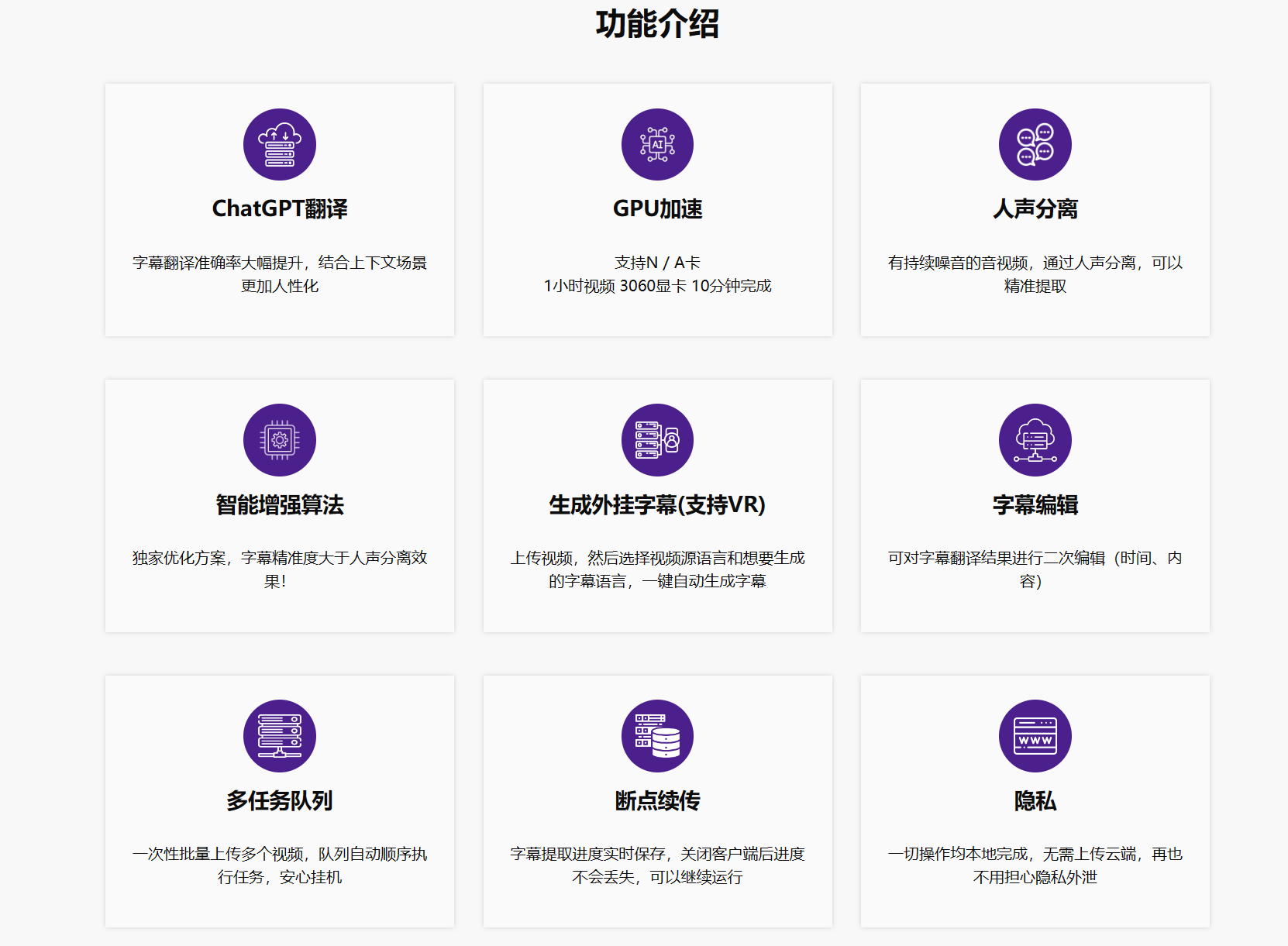
Task: Click description starting with 可对字幕翻译结果进行二次编辑
Action: pyautogui.click(x=1035, y=569)
